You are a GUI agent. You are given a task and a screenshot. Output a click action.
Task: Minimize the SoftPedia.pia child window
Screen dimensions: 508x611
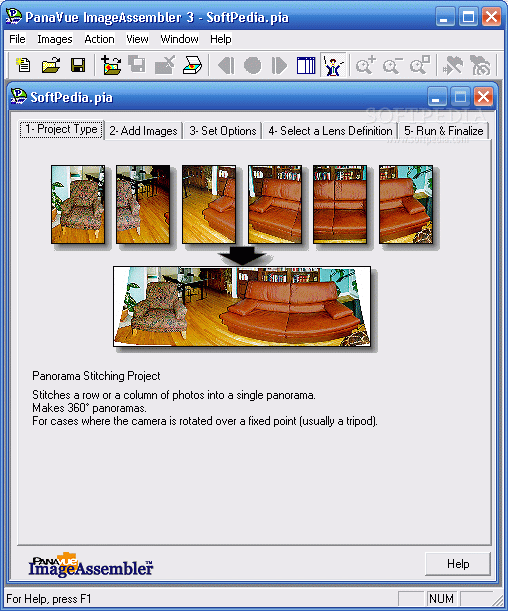coord(437,96)
